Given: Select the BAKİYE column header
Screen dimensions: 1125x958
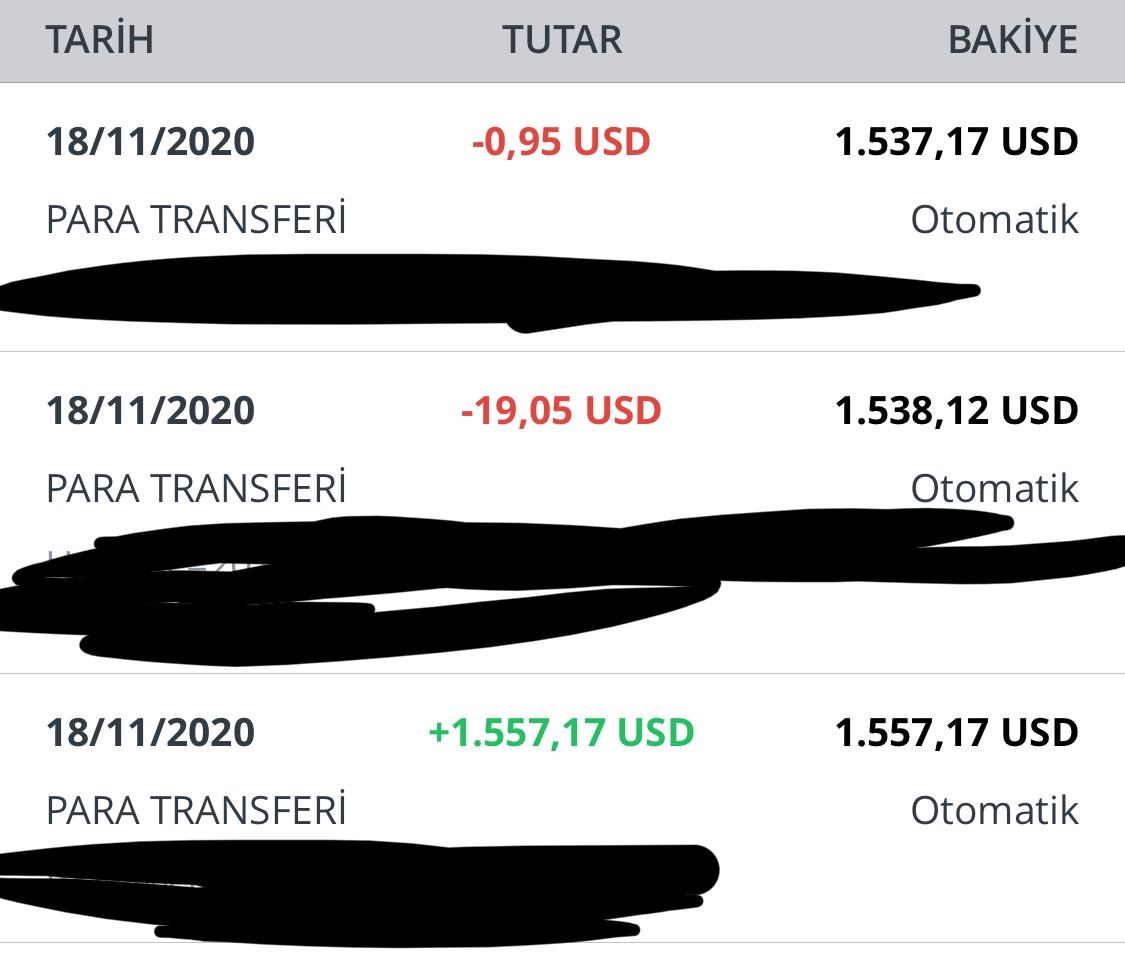Looking at the screenshot, I should [1012, 39].
